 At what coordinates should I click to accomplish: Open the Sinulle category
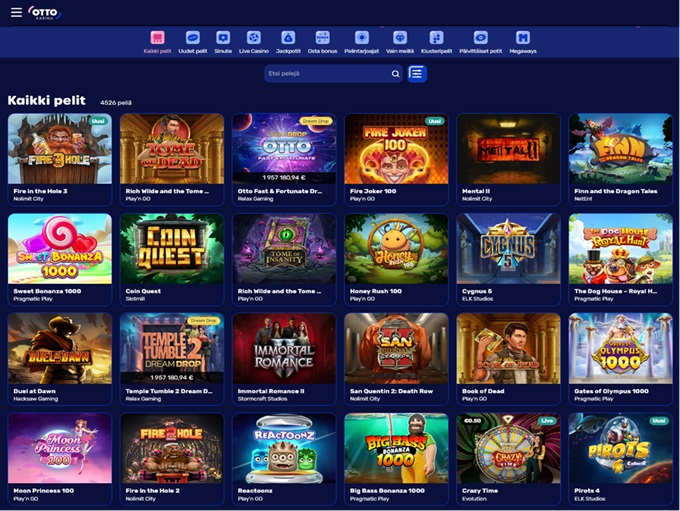pos(223,42)
